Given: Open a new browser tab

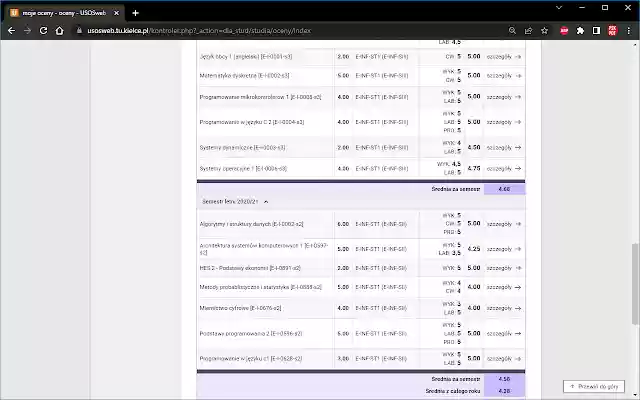Looking at the screenshot, I should coord(136,13).
